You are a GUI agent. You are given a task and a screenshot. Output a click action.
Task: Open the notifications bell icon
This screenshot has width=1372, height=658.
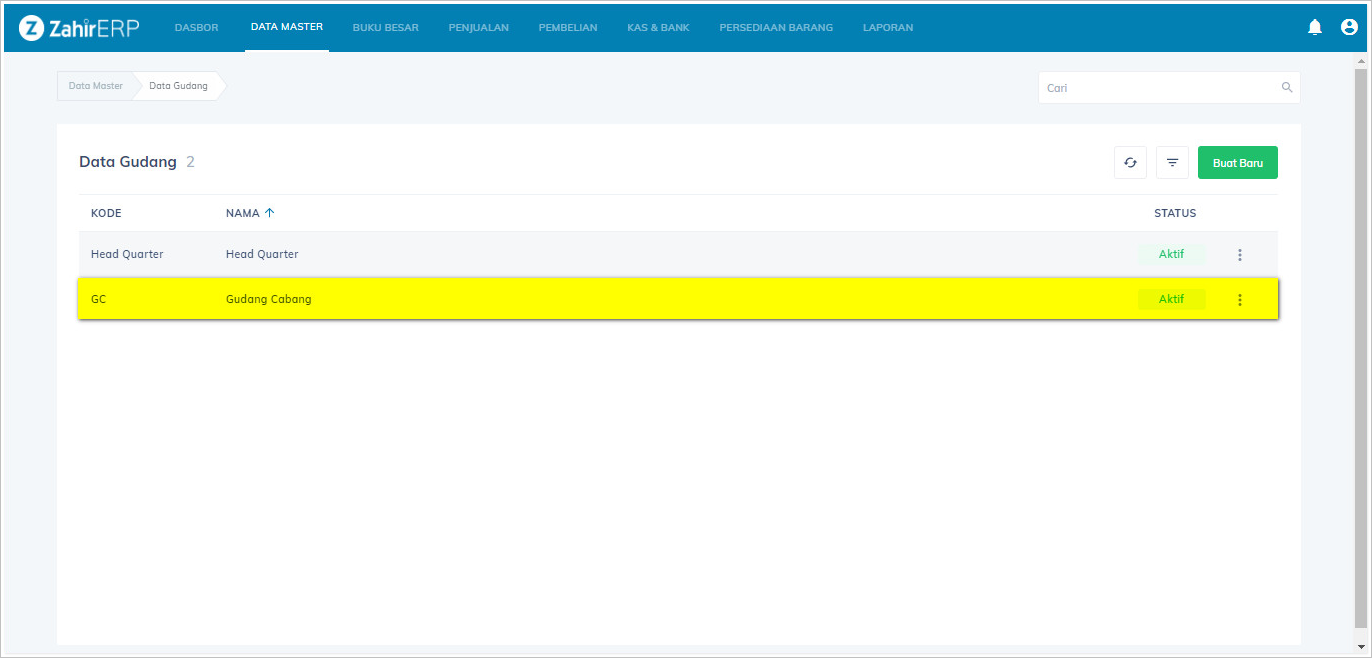[1315, 28]
